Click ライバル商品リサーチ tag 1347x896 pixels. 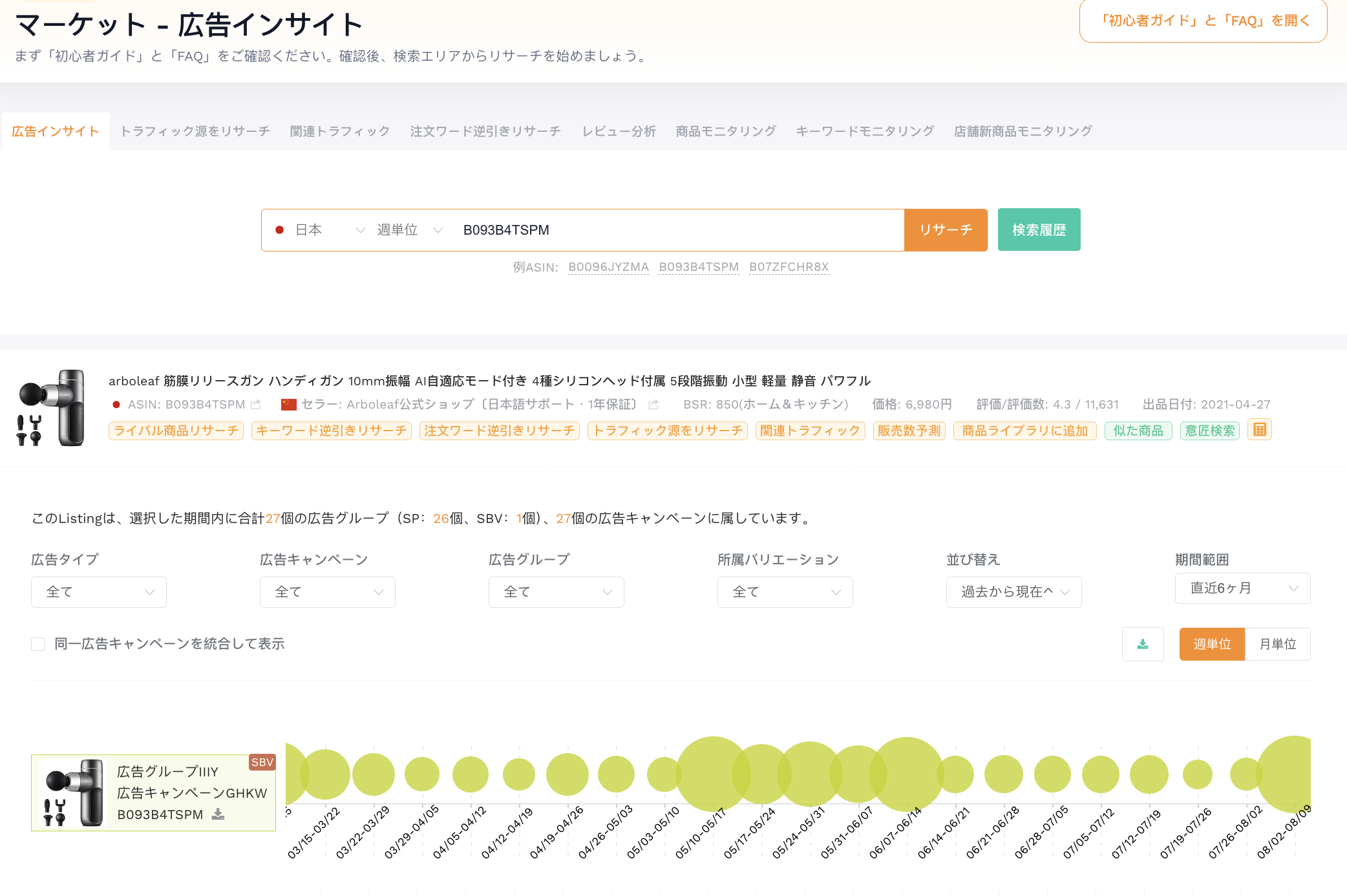[176, 431]
